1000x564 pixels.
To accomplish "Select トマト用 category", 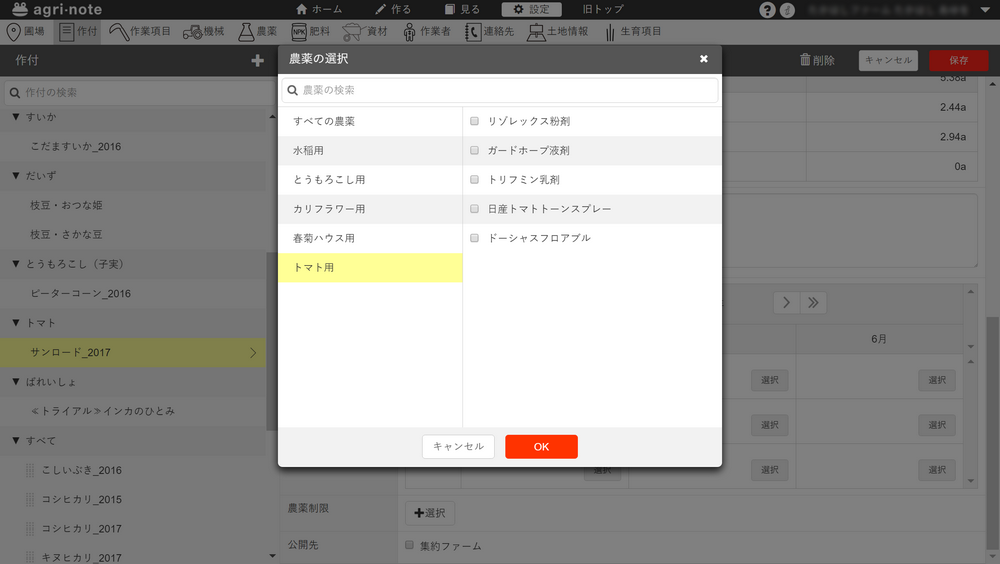I will [370, 268].
